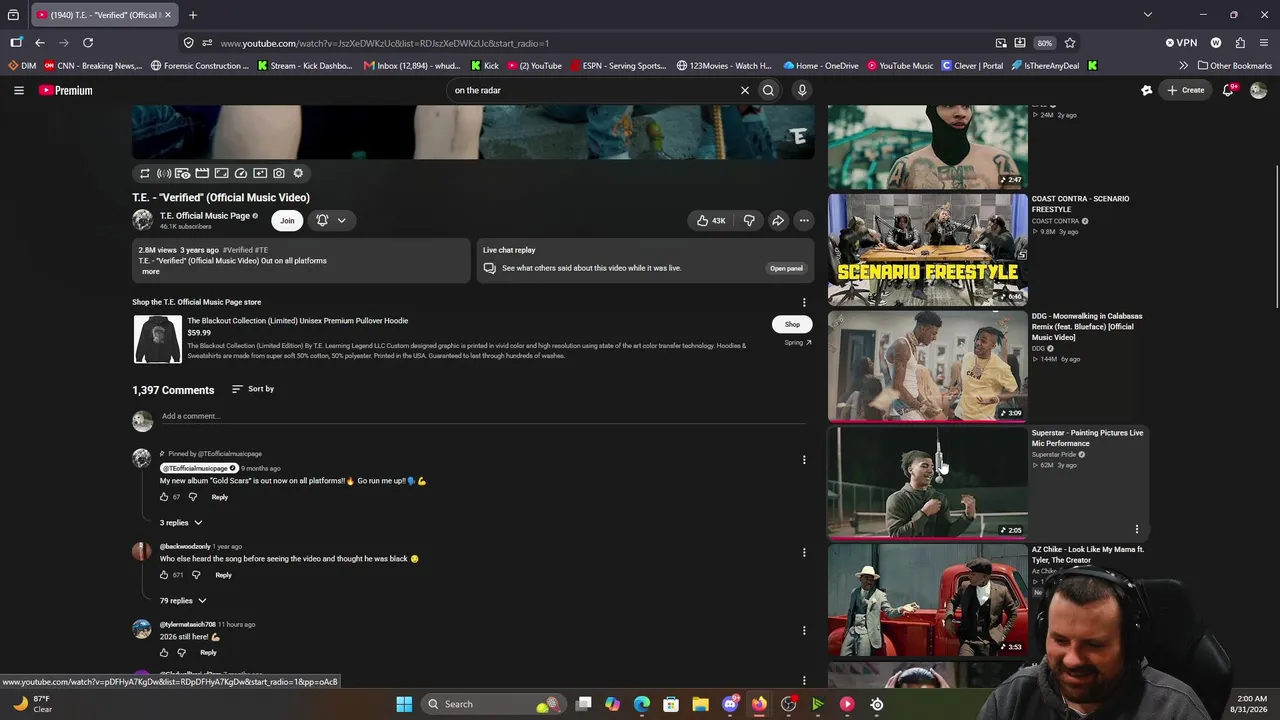This screenshot has width=1280, height=720.
Task: Open the #Verified hashtag link
Action: [237, 250]
